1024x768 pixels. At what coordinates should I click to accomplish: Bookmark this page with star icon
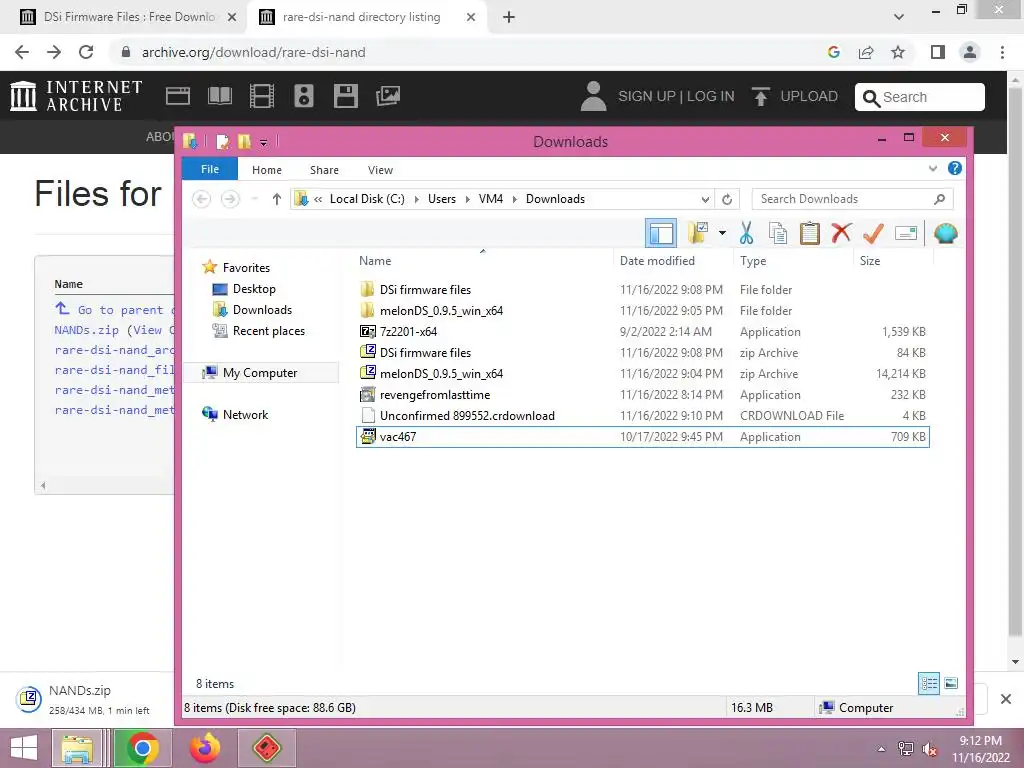click(x=898, y=52)
